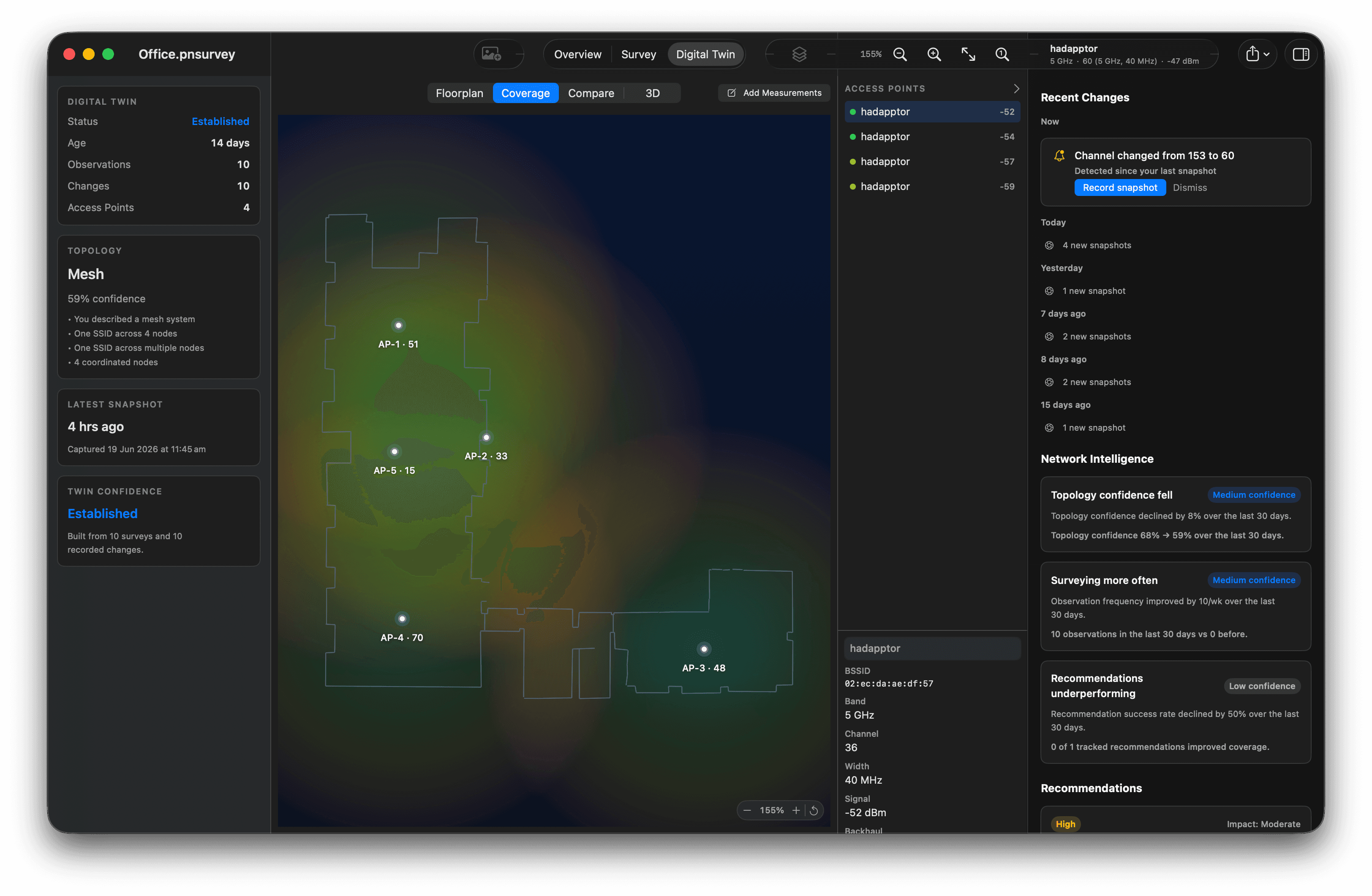This screenshot has width=1372, height=896.
Task: Open the Compare view
Action: 591,93
